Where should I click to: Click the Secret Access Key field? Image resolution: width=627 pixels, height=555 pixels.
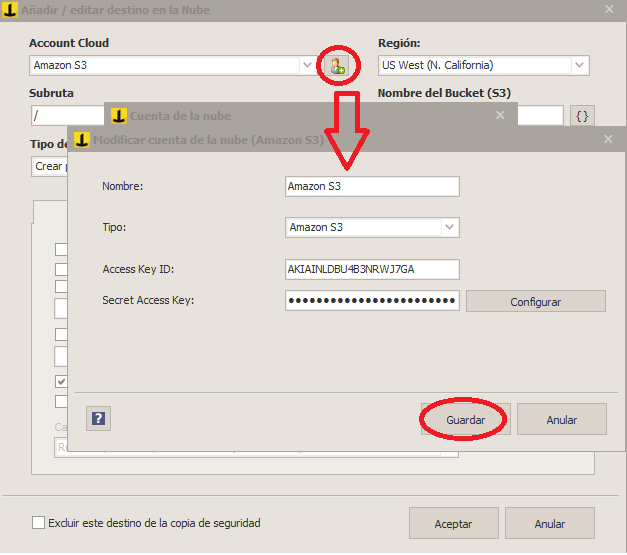(372, 301)
